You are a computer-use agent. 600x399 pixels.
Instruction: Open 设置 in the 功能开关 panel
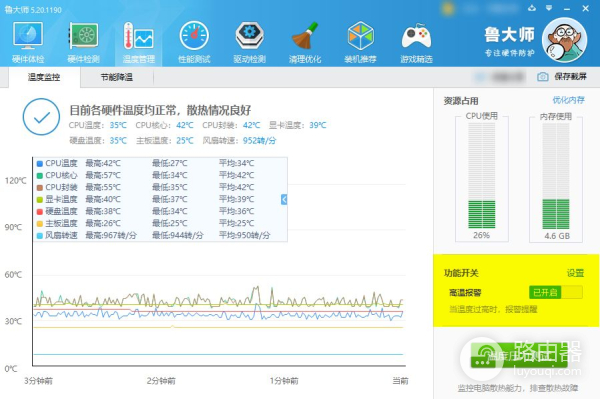(x=575, y=273)
